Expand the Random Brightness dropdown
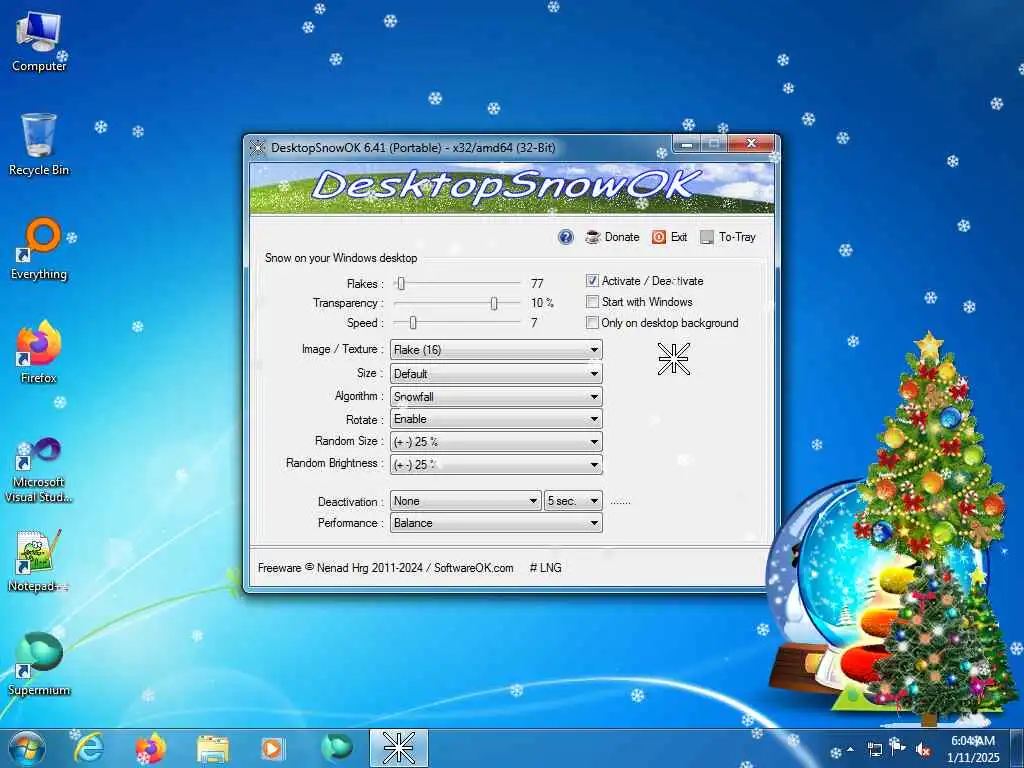 496,464
